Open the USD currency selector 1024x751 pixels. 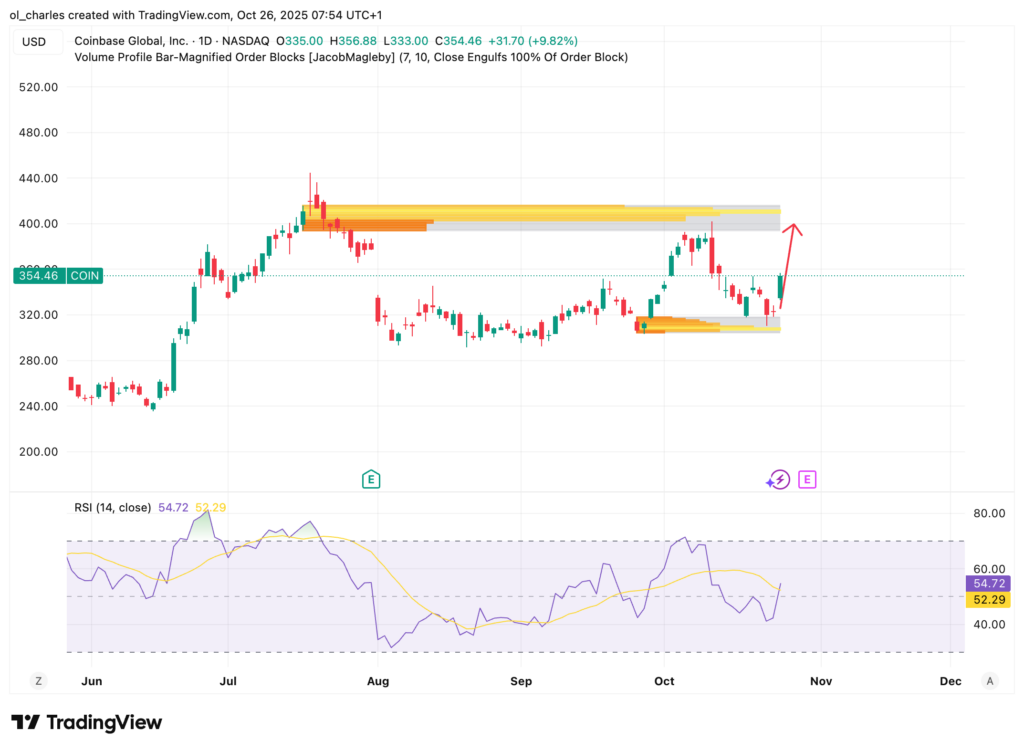(33, 41)
